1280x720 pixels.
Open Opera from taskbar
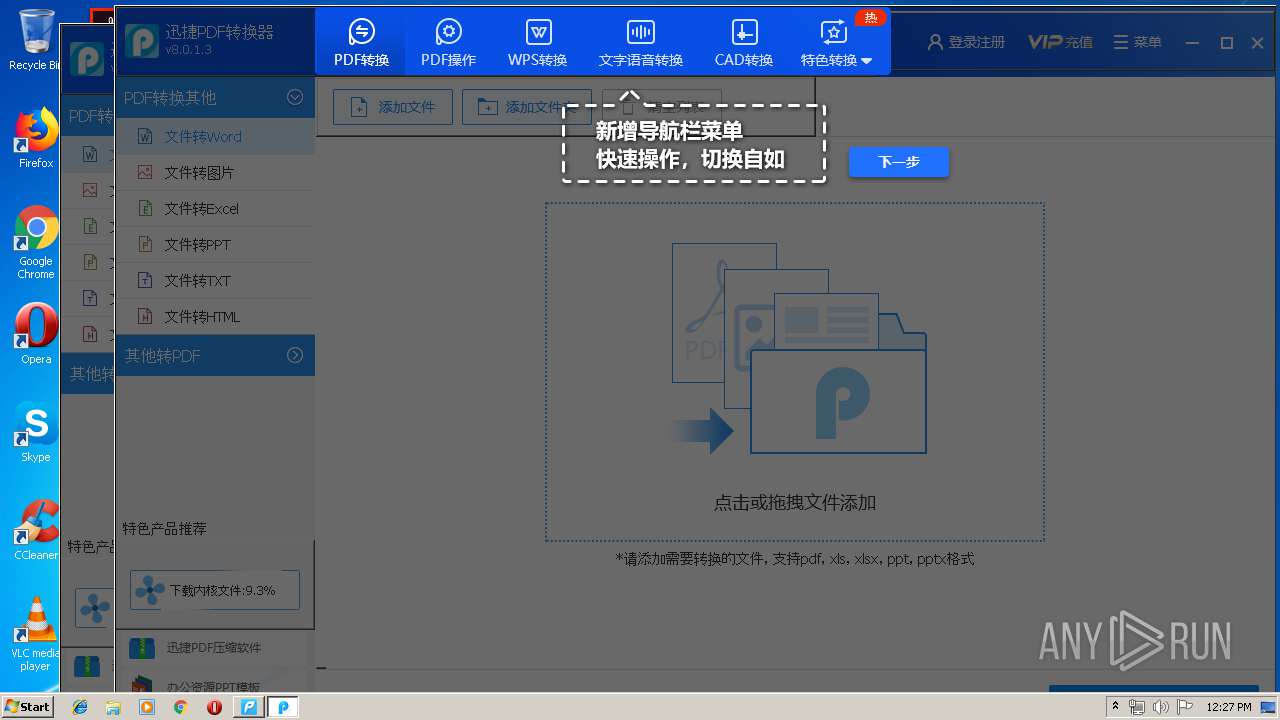[x=214, y=707]
